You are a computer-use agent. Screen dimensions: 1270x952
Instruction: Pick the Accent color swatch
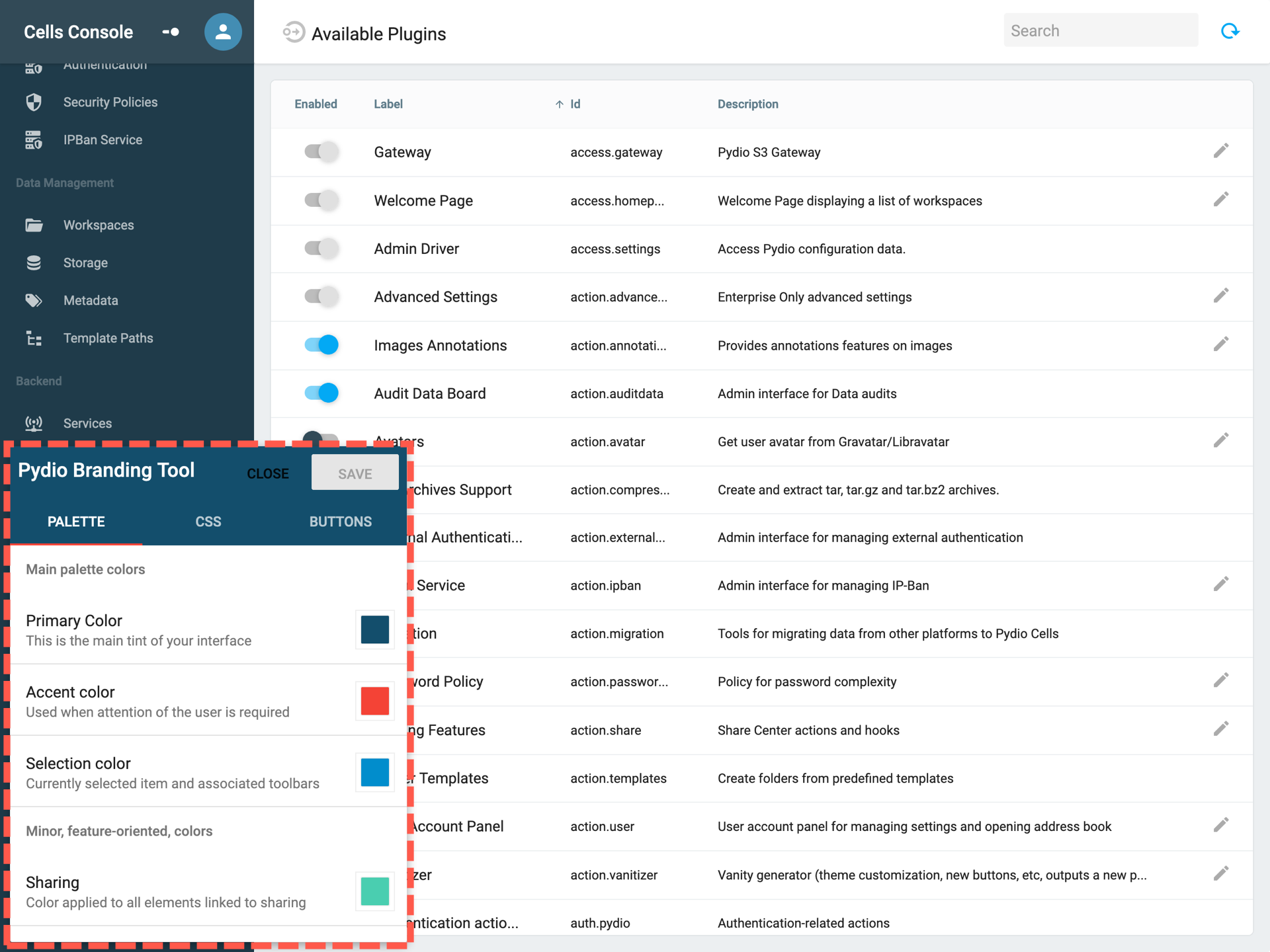[375, 701]
